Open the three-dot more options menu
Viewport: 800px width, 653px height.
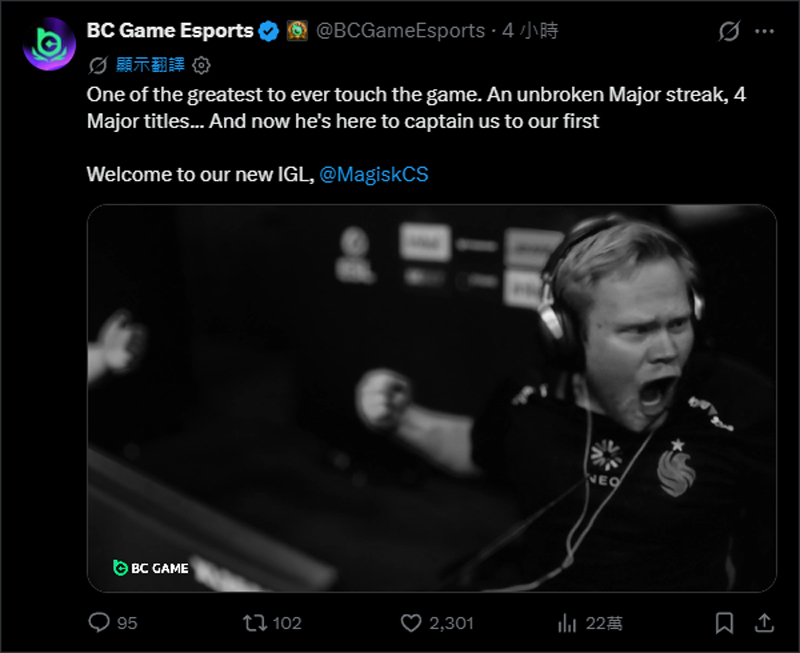click(x=764, y=32)
